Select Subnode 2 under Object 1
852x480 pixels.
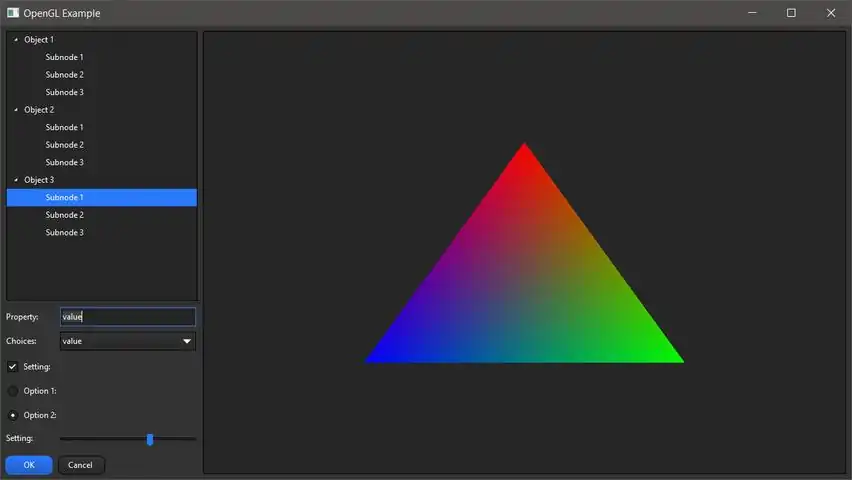pos(64,75)
